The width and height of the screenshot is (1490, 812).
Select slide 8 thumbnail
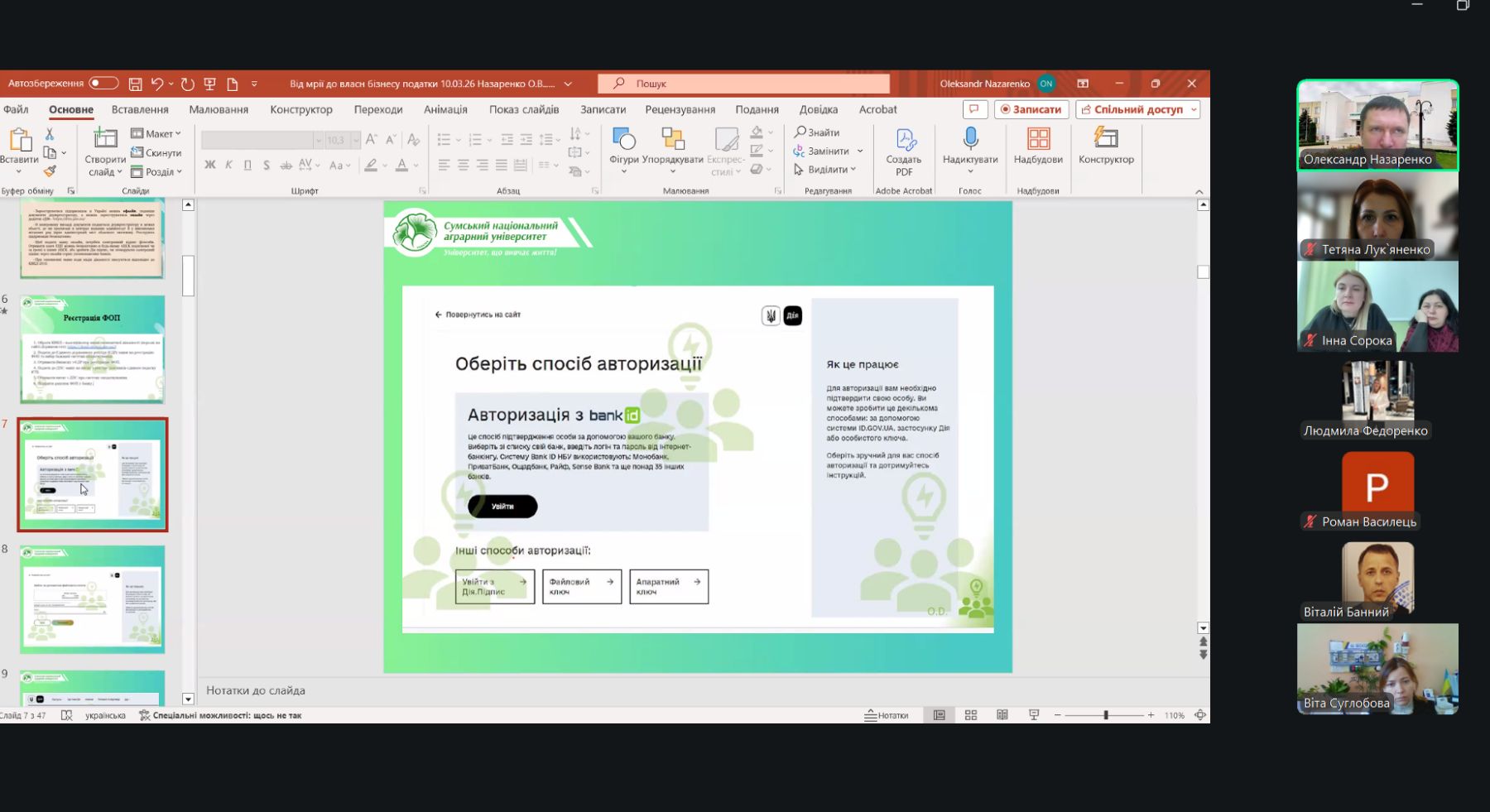click(x=93, y=599)
